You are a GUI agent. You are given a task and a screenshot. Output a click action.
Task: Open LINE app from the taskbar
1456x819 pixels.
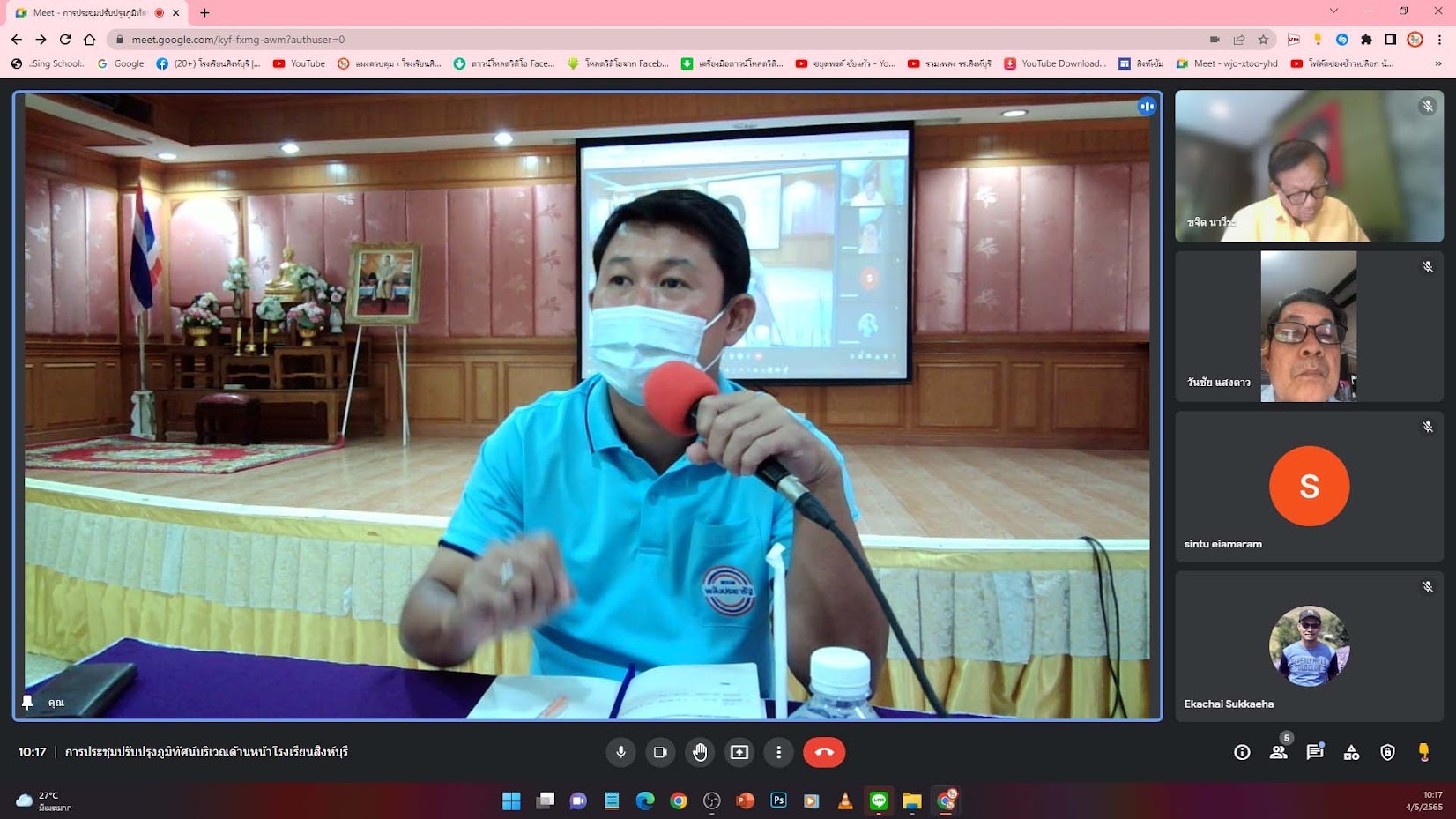pos(879,800)
